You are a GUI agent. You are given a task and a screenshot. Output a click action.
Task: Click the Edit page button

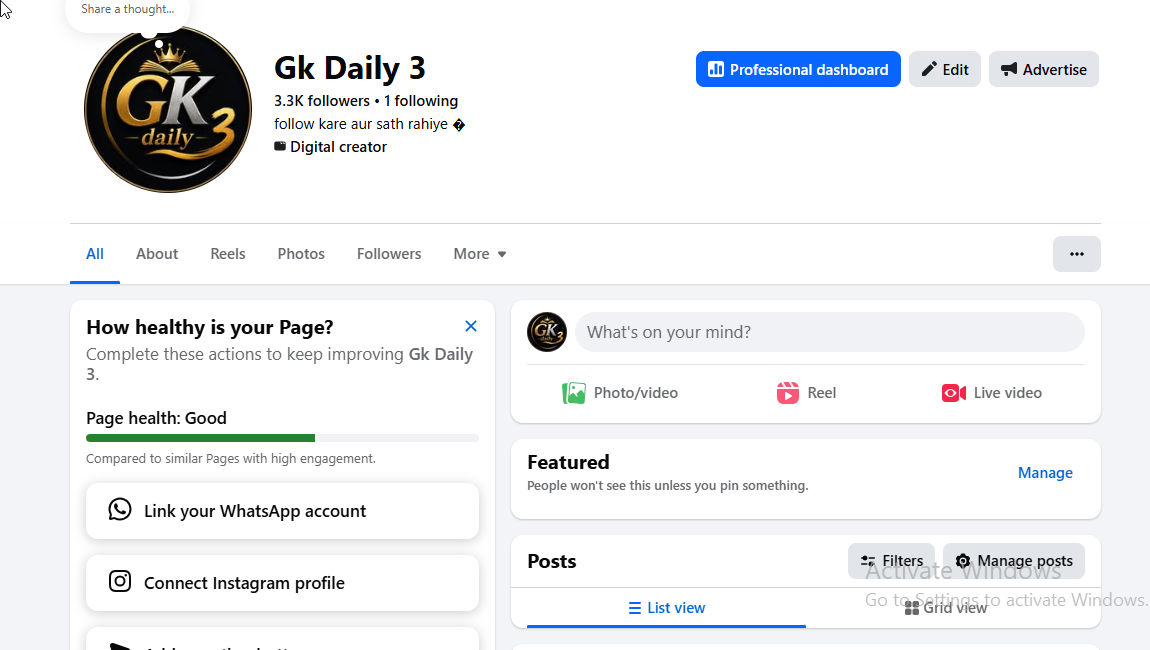(945, 69)
